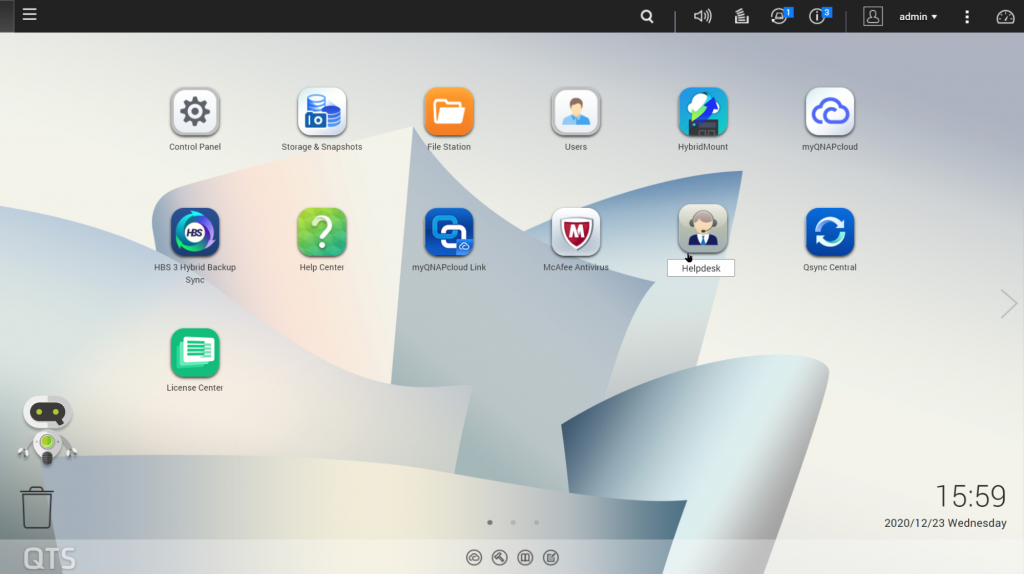Click the search magnifier icon
This screenshot has width=1024, height=574.
coord(647,16)
